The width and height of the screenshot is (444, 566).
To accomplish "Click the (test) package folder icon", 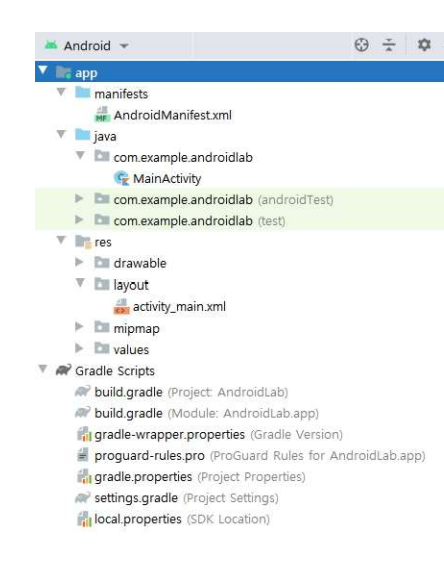I will coord(101,219).
